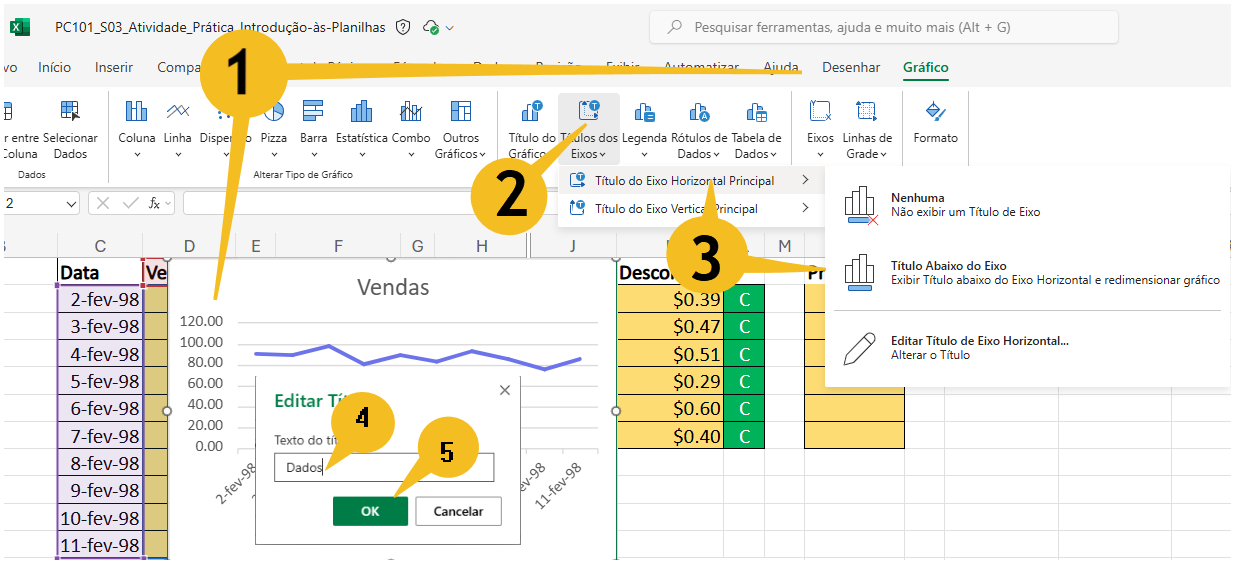Viewport: 1235px width, 564px height.
Task: Choose Título Abaixo do Eixo option
Action: [x=1027, y=273]
